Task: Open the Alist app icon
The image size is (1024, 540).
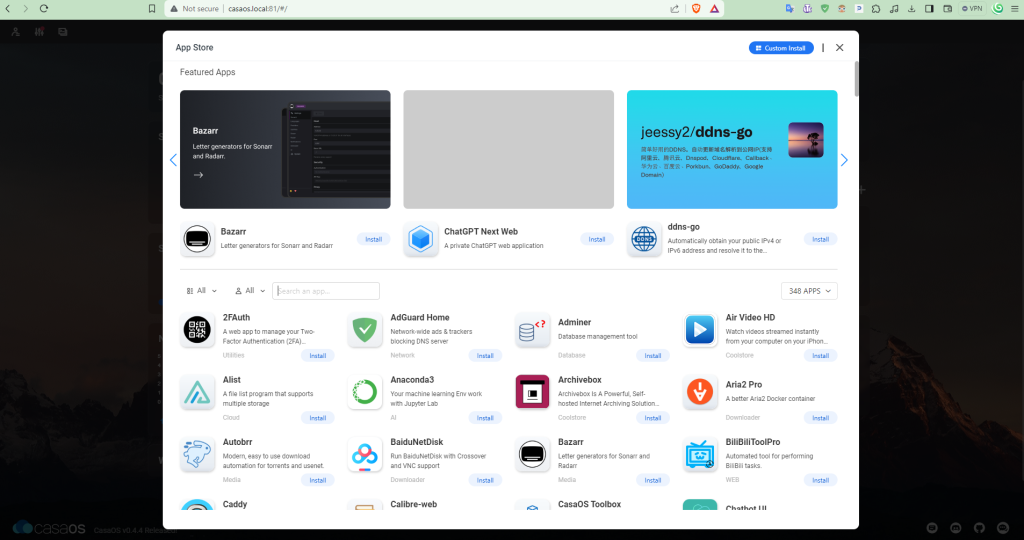Action: point(197,392)
